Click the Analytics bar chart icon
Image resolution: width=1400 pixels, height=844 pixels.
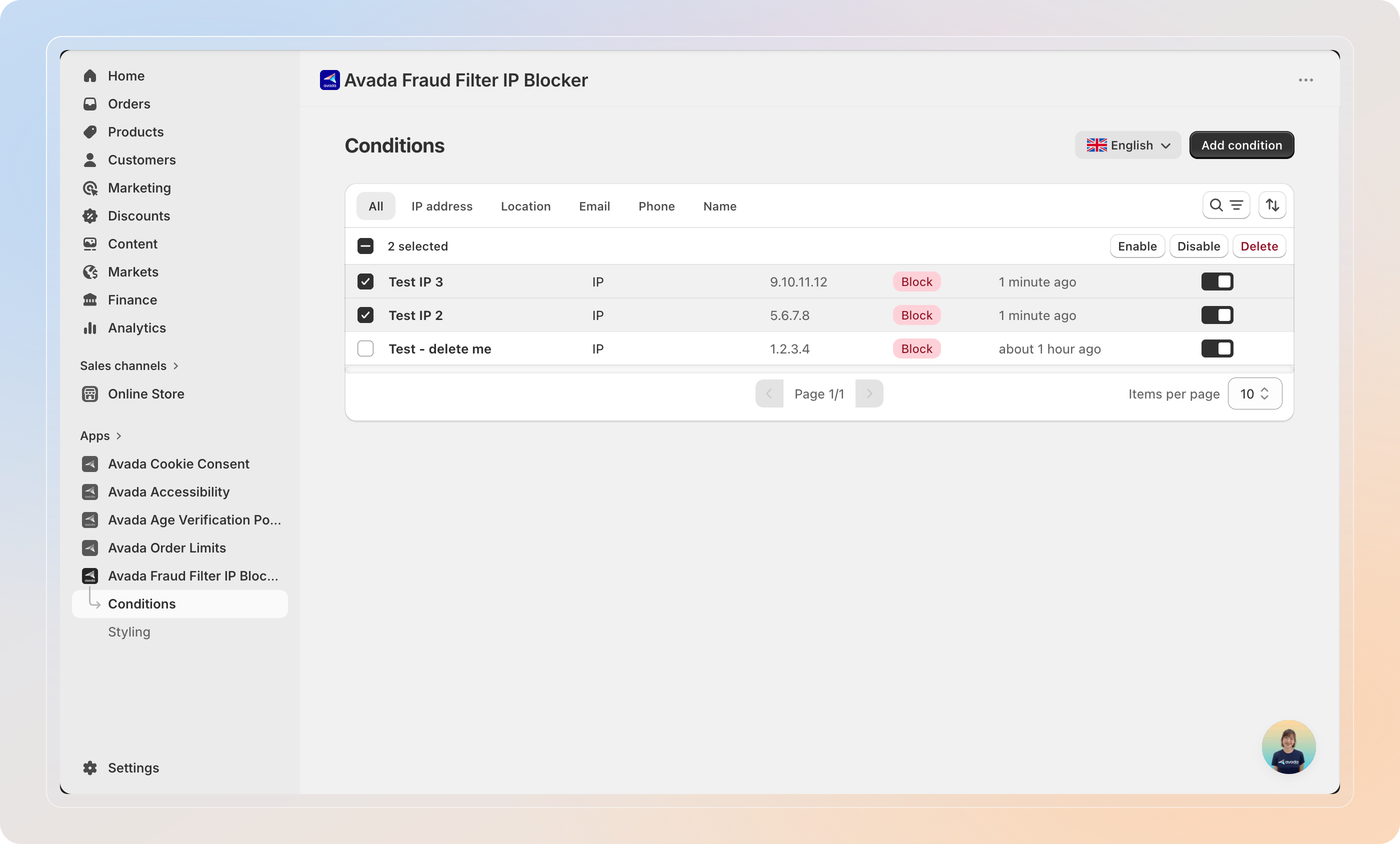[x=90, y=328]
